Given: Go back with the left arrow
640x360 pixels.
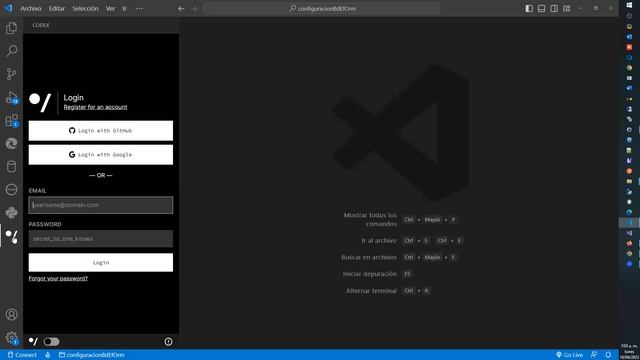Looking at the screenshot, I should click(181, 9).
